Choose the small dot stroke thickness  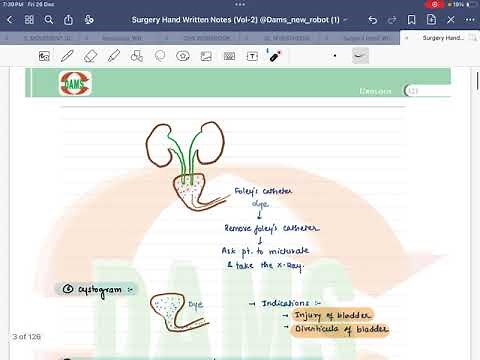coord(335,56)
